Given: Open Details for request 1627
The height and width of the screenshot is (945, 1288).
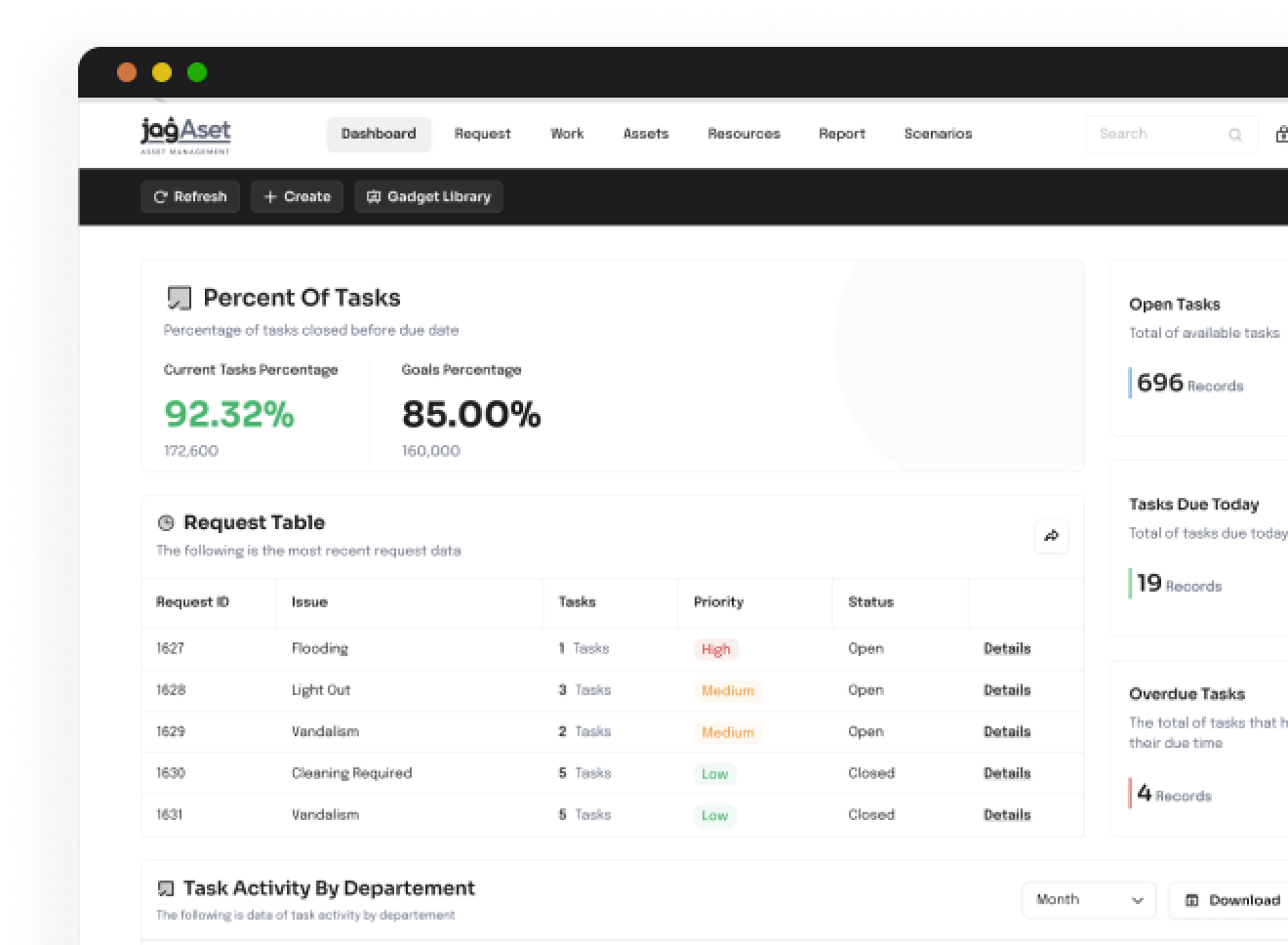Looking at the screenshot, I should click(1007, 648).
